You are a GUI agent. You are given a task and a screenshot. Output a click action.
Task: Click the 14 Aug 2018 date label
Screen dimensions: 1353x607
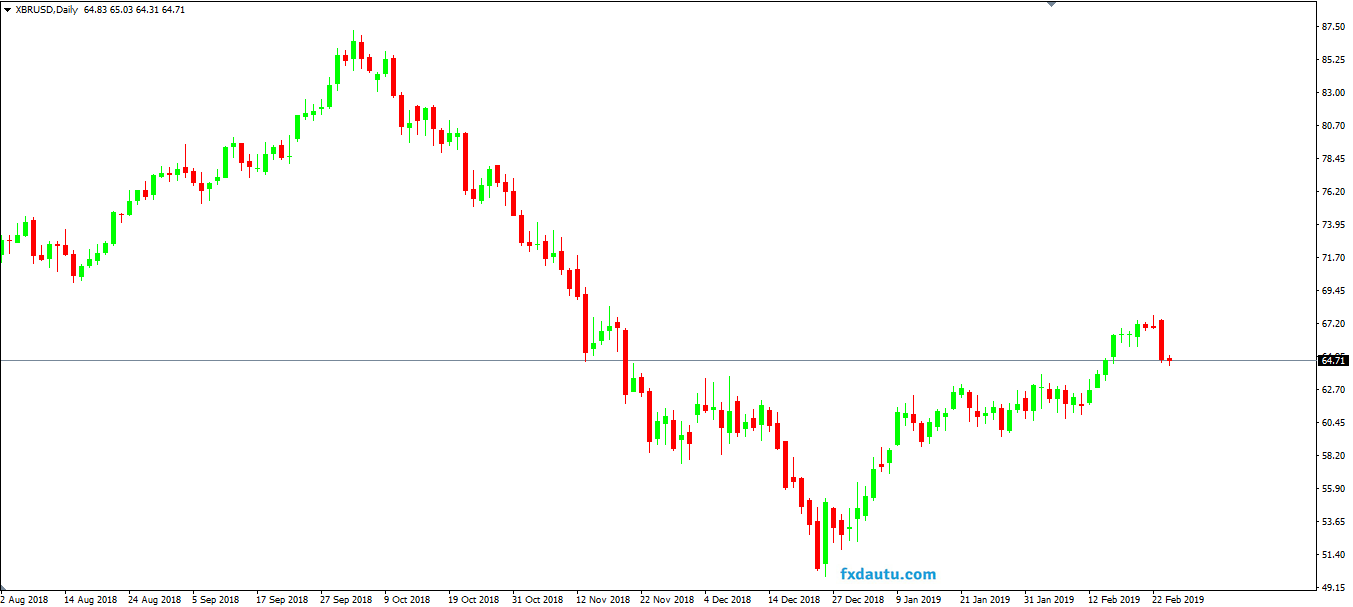[x=90, y=600]
